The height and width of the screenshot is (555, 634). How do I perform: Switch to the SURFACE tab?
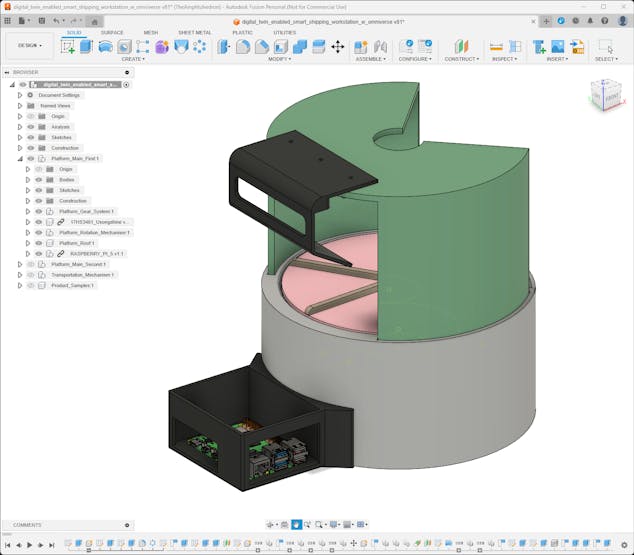point(112,32)
